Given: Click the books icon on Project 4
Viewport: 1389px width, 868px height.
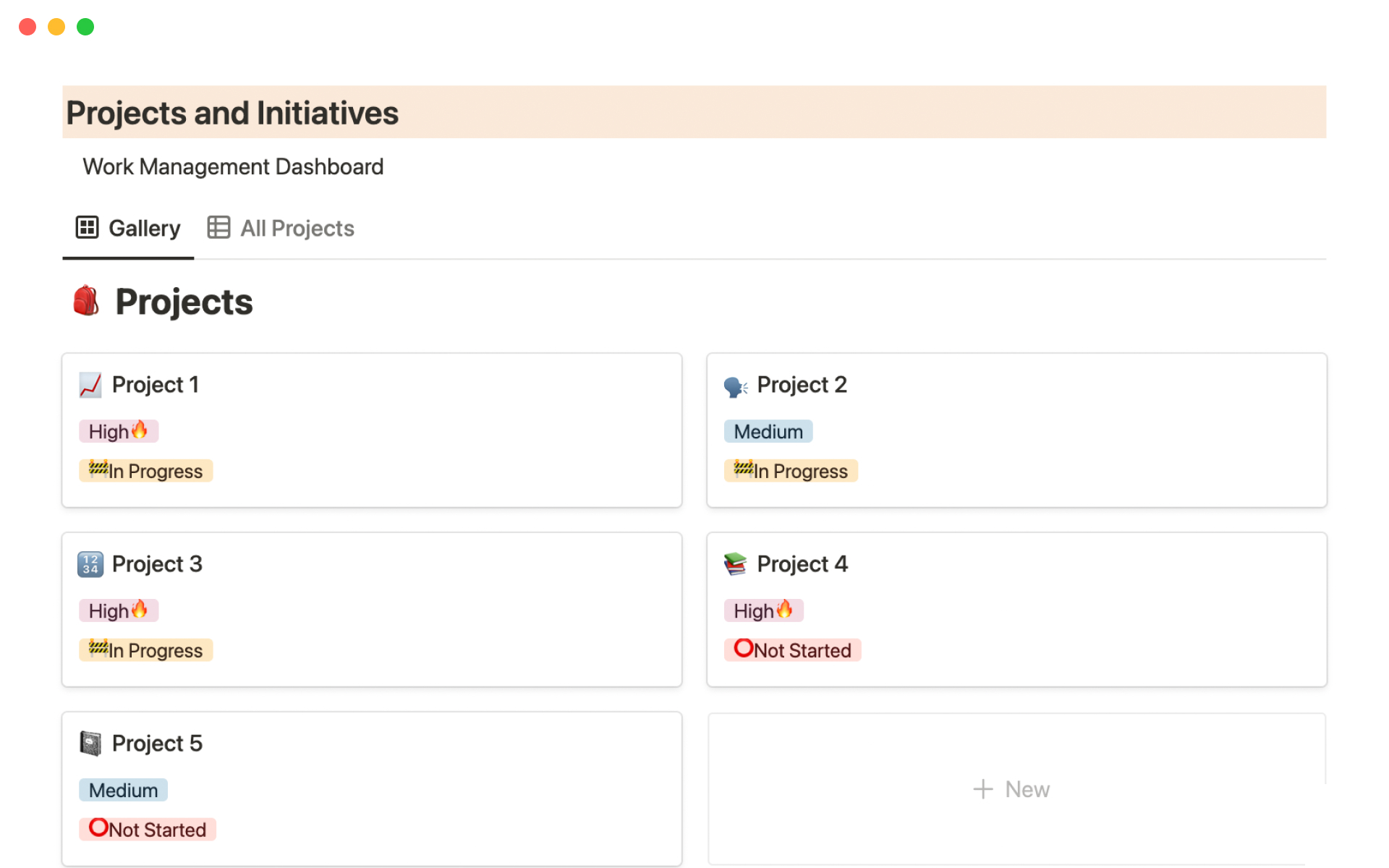Looking at the screenshot, I should 735,564.
